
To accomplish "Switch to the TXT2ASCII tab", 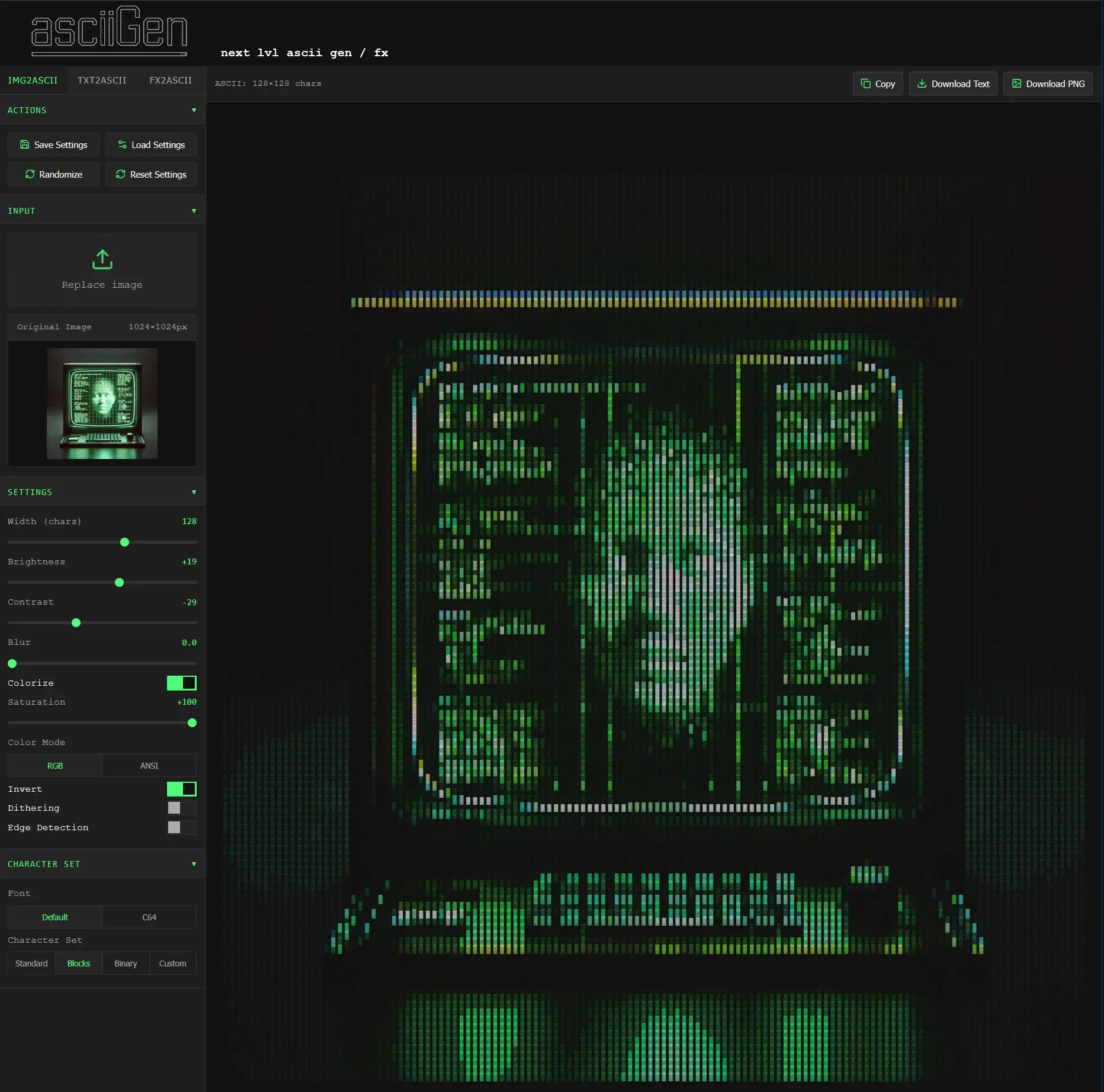I will [102, 80].
